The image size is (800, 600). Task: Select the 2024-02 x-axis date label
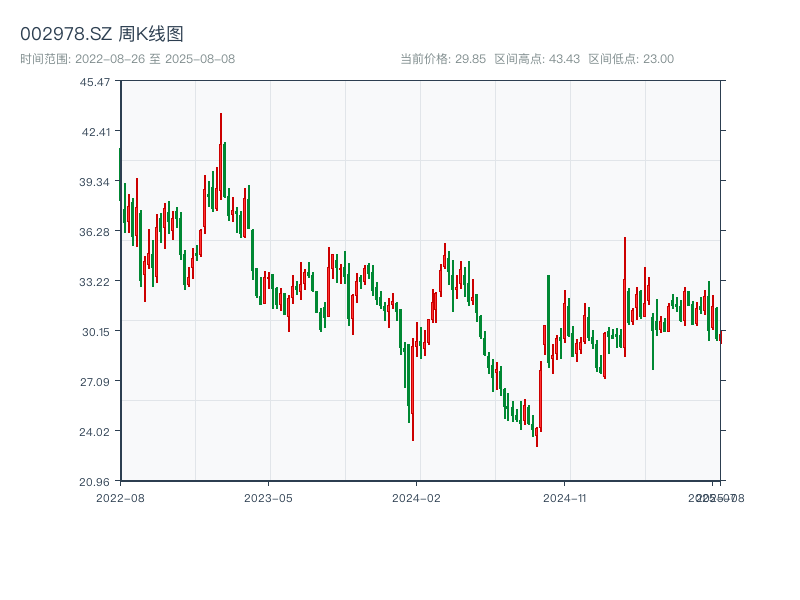(416, 497)
